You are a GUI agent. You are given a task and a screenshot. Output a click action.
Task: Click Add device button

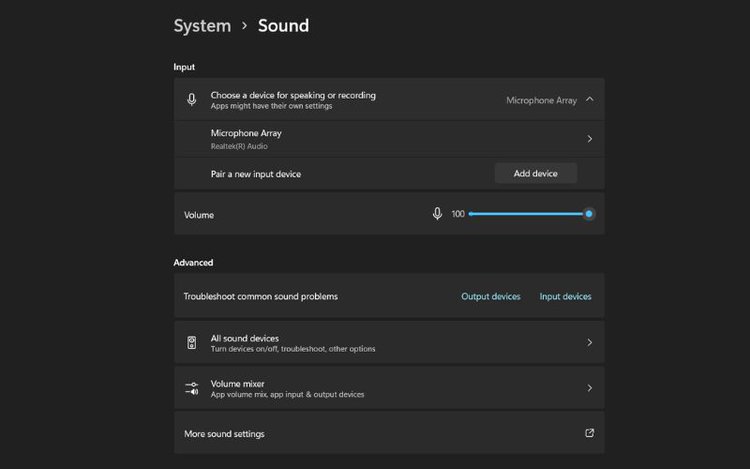pos(536,174)
